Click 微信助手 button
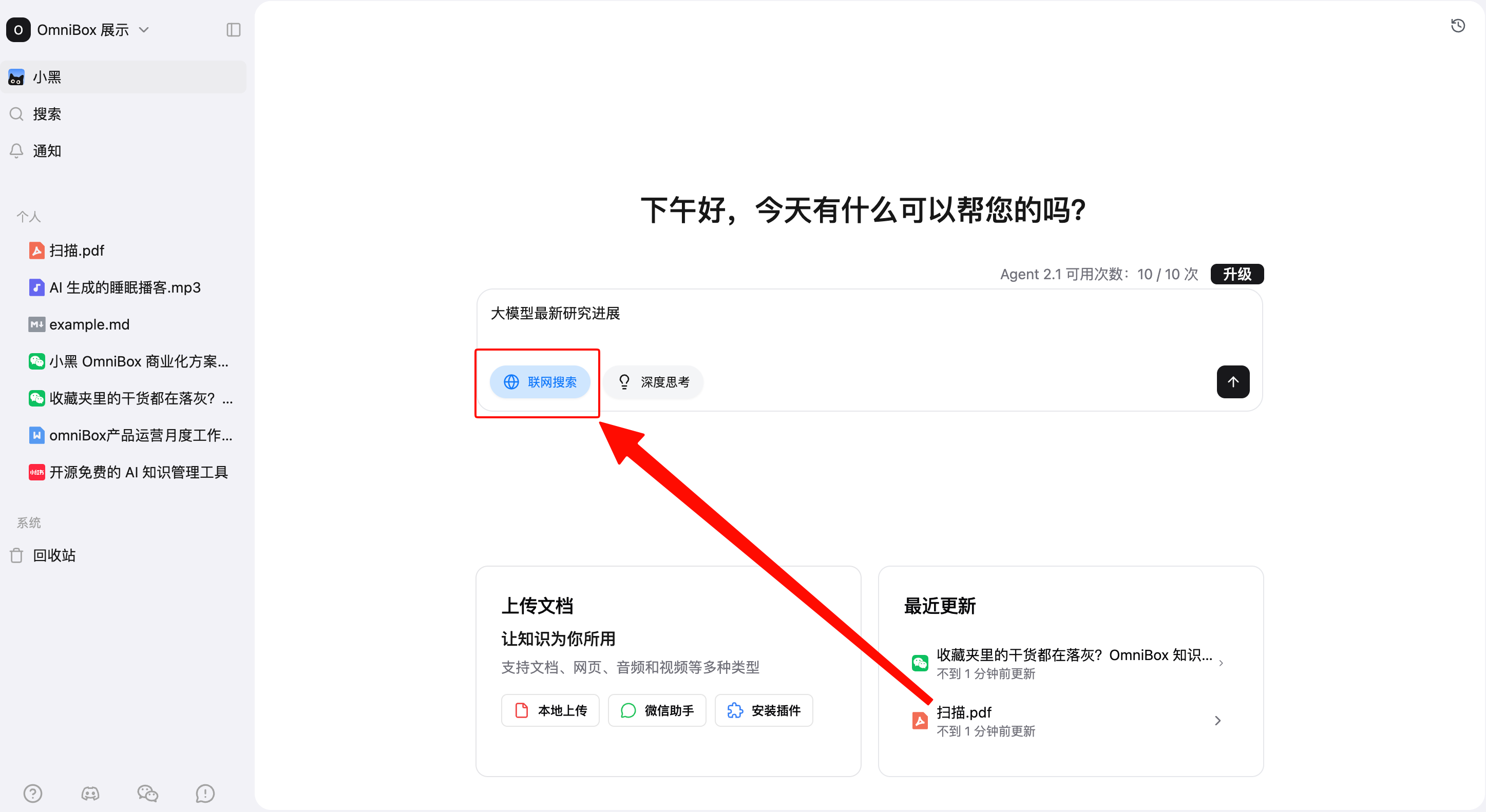Viewport: 1486px width, 812px height. coord(656,710)
